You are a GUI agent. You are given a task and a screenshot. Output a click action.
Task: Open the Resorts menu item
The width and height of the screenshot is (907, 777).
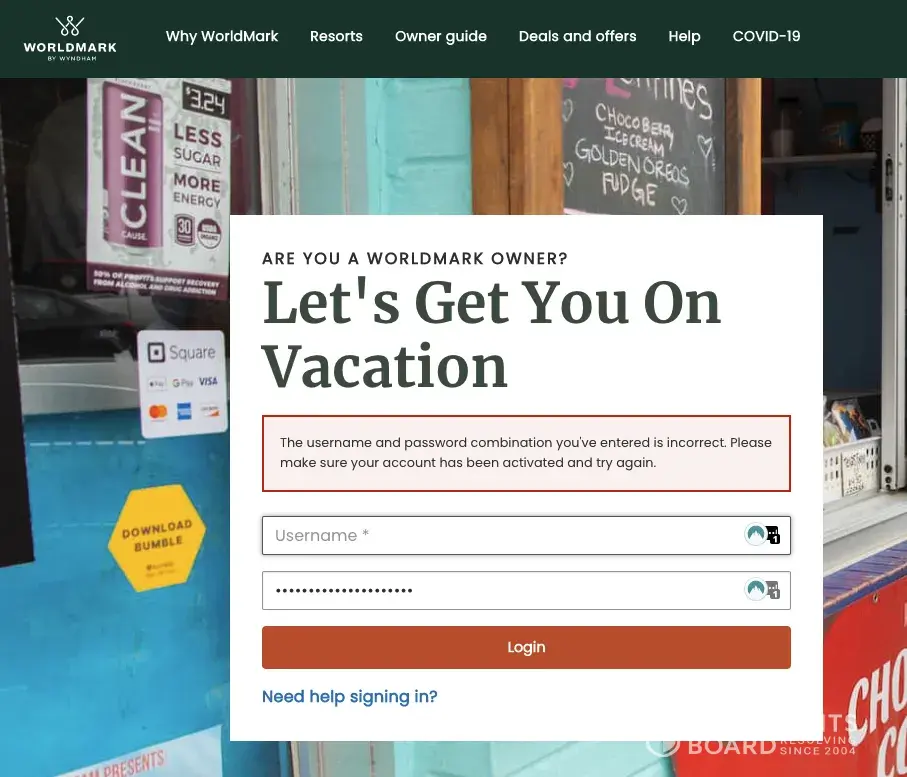336,36
